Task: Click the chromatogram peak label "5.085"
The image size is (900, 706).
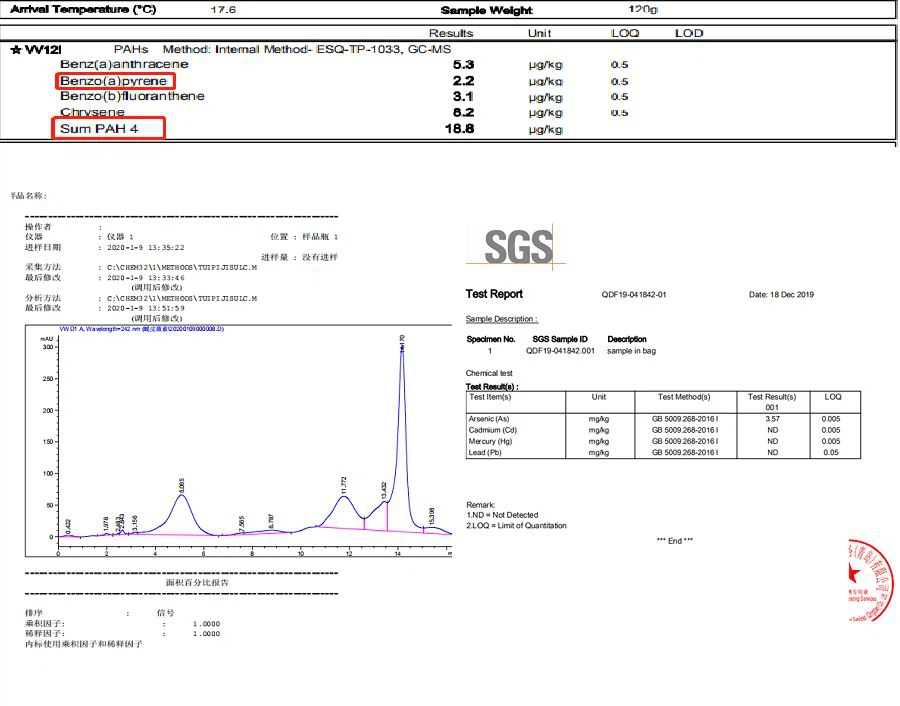Action: point(182,486)
